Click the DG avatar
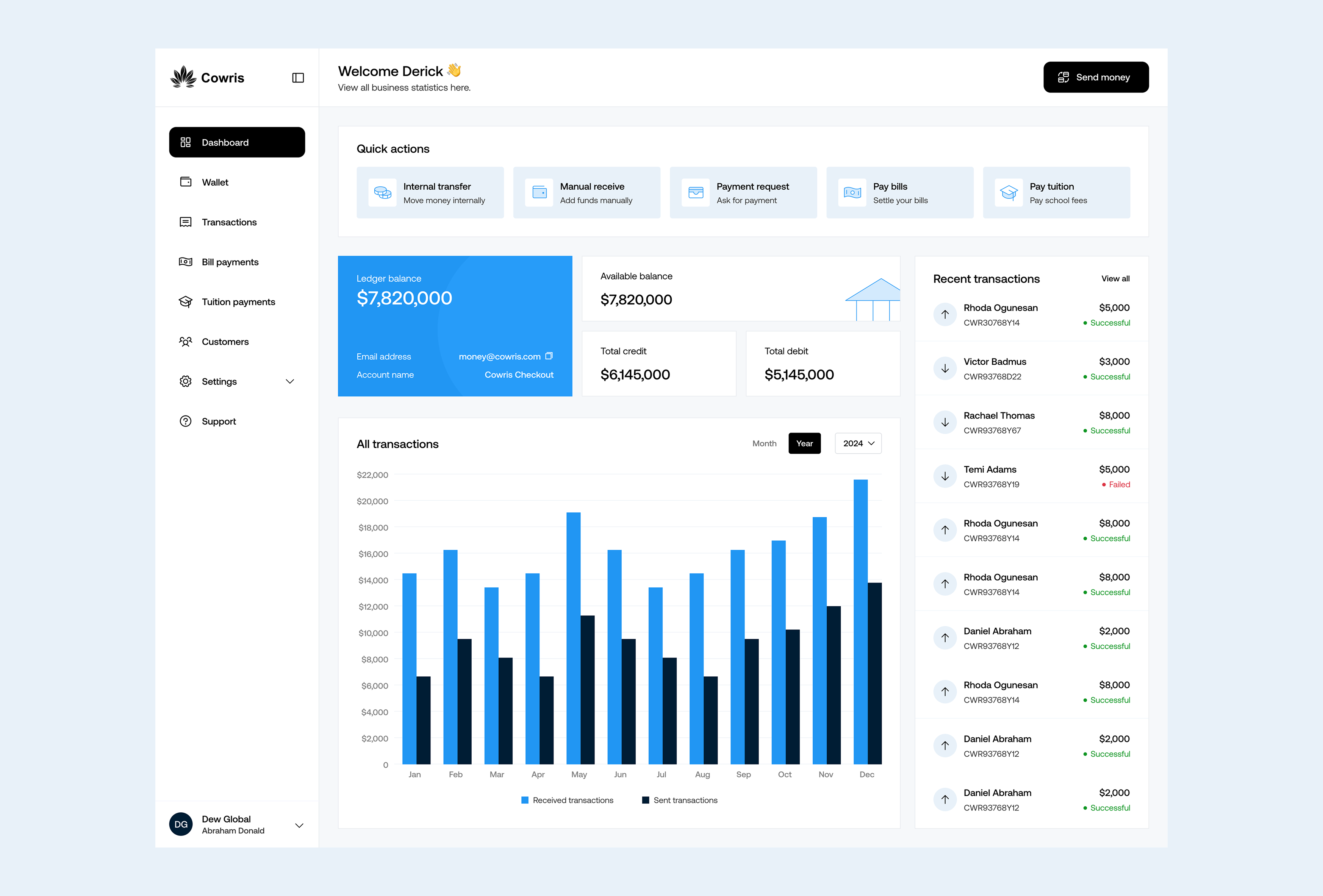The width and height of the screenshot is (1323, 896). coord(181,824)
